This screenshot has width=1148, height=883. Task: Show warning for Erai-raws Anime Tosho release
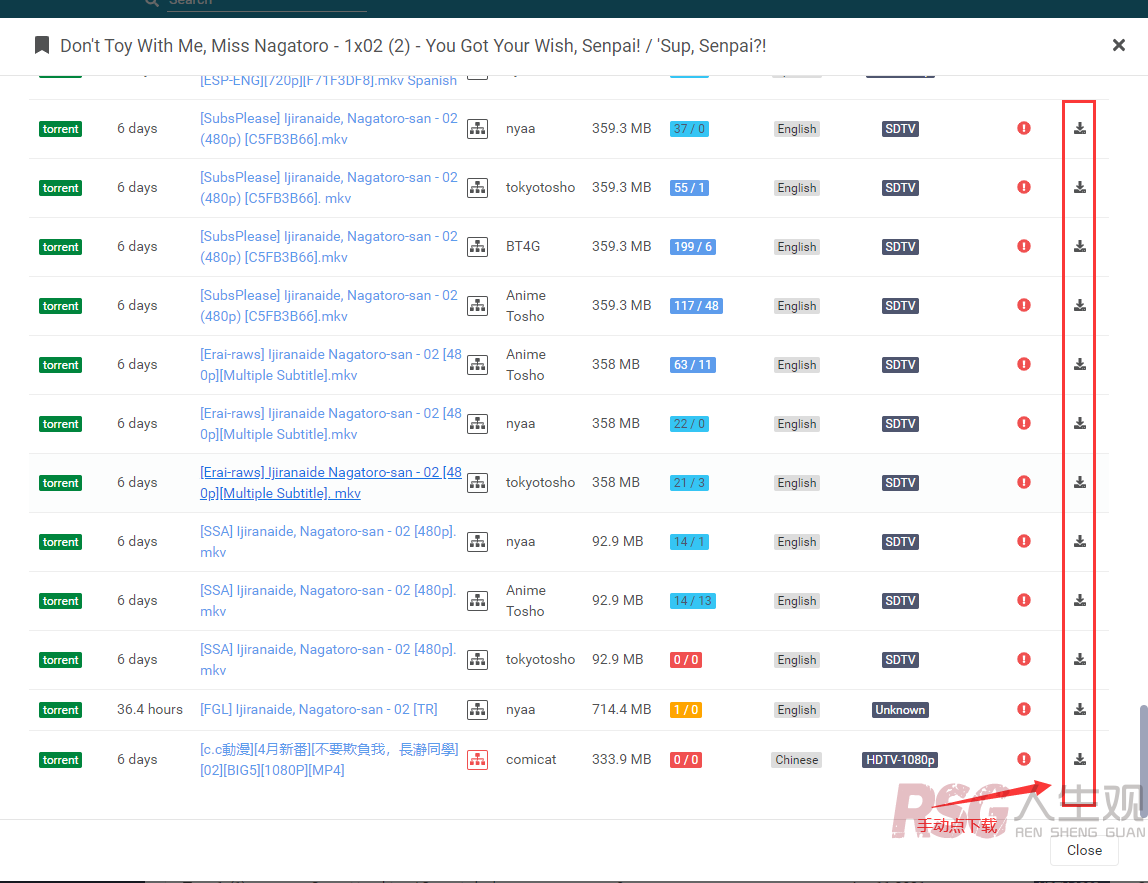pos(1024,364)
